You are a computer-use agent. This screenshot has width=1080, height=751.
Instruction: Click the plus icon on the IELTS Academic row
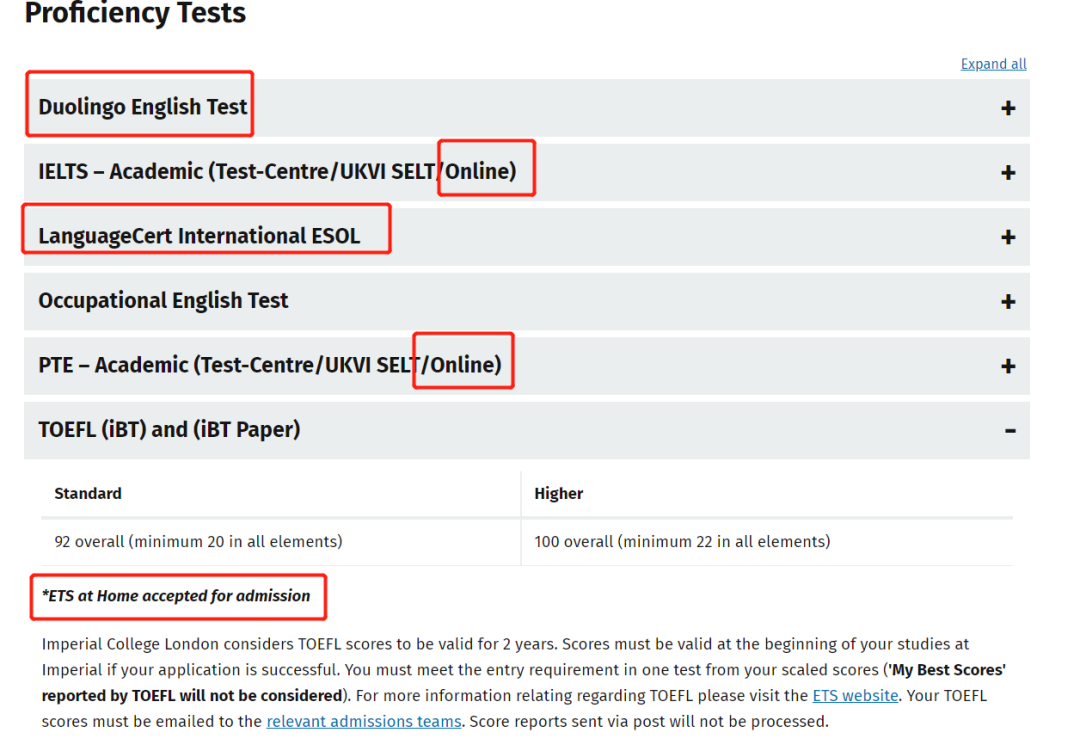(x=1008, y=173)
